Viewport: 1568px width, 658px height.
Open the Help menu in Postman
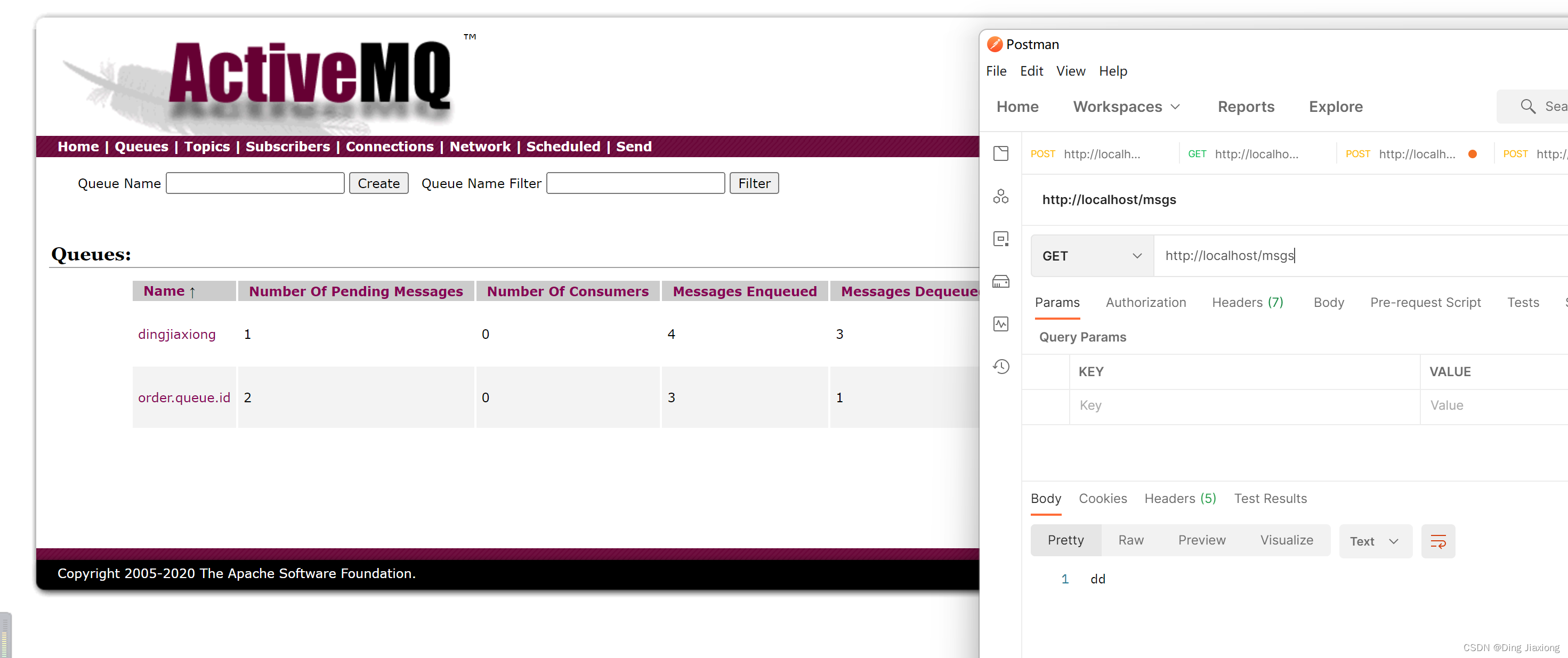point(1113,71)
